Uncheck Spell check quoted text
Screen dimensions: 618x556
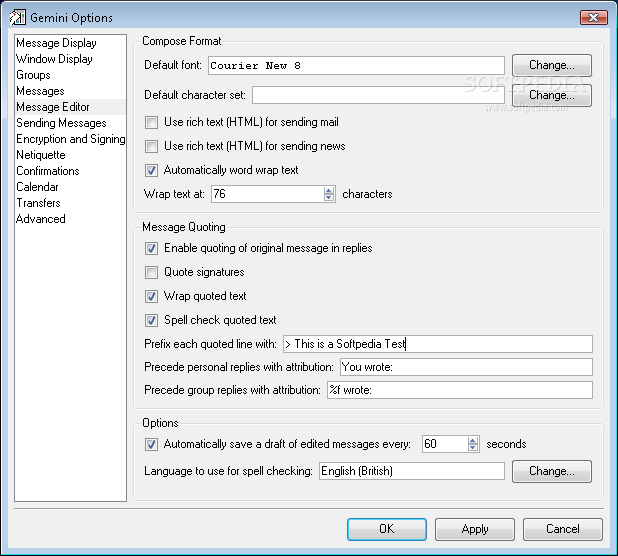(x=151, y=320)
